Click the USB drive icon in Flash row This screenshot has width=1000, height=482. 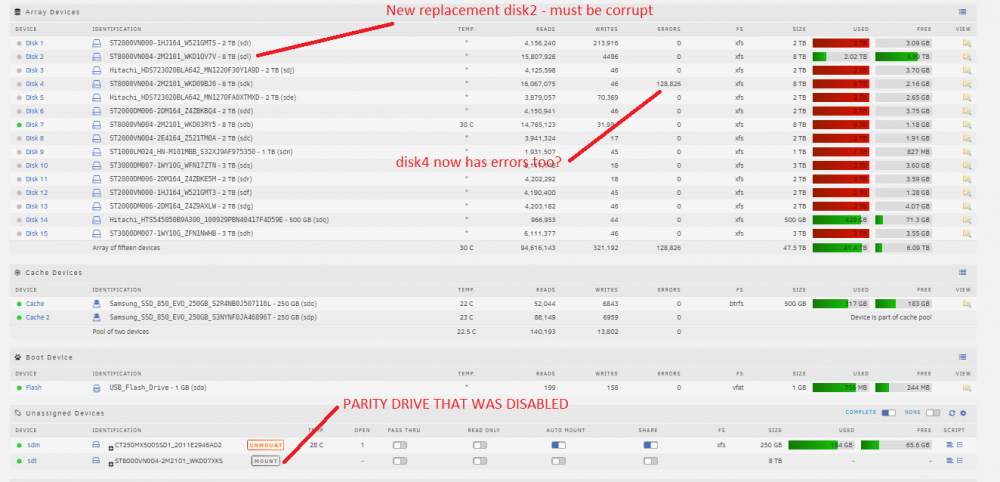[x=97, y=388]
